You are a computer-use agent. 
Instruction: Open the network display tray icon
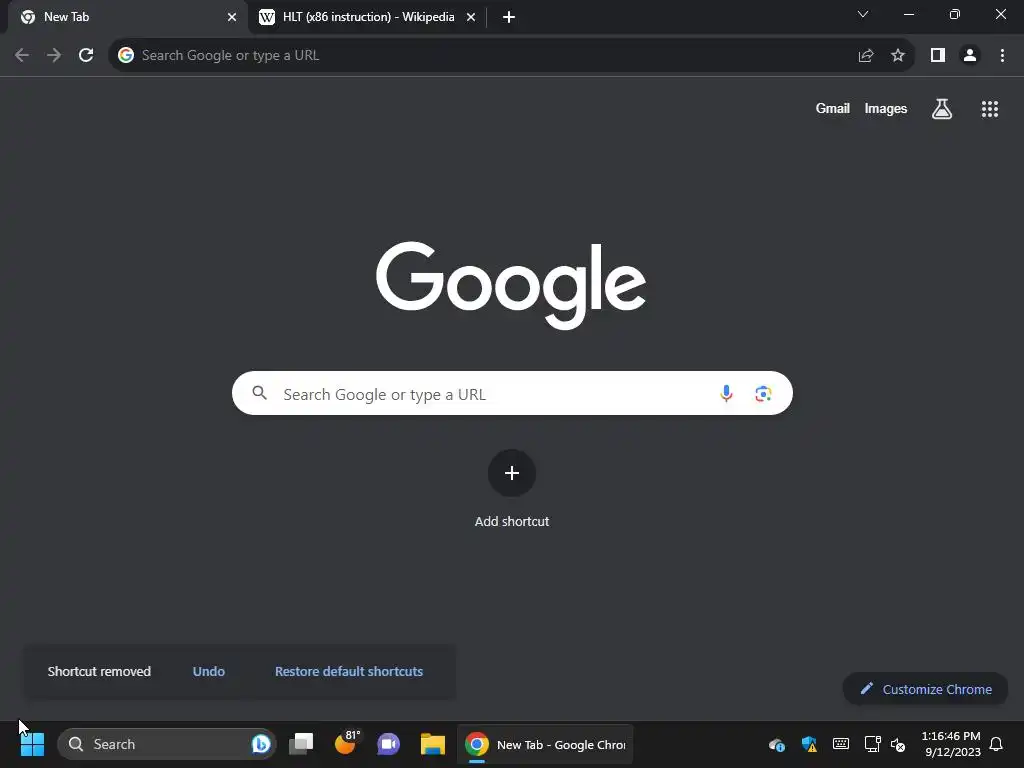[872, 744]
